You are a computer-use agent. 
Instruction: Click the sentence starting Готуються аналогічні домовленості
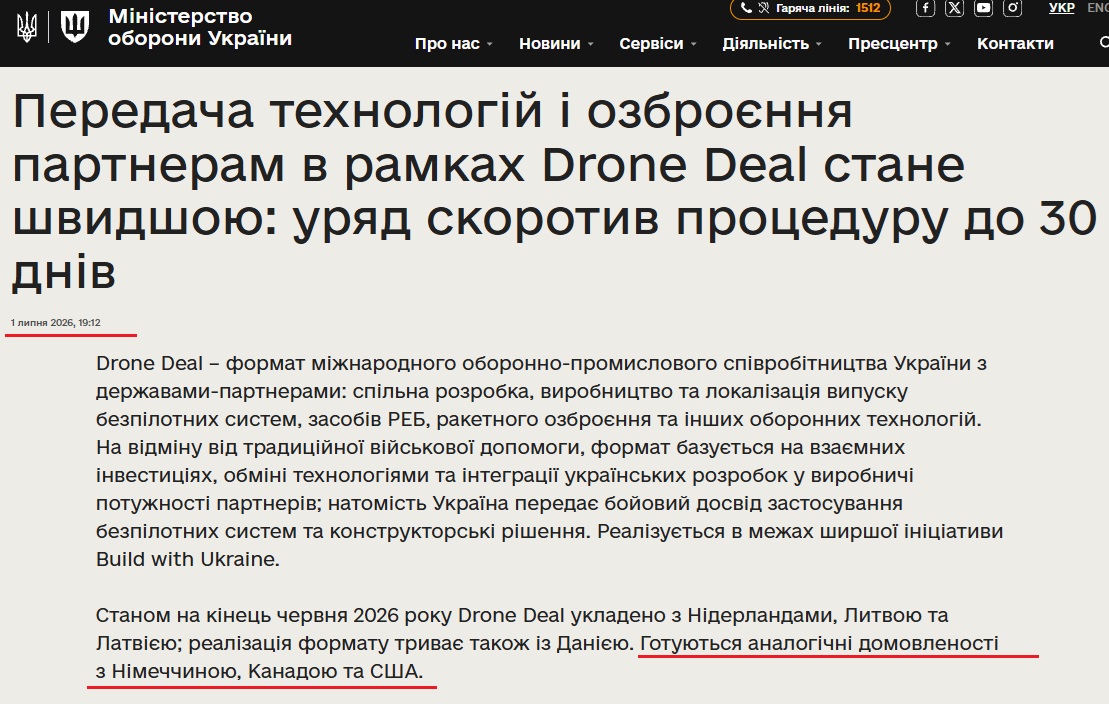coord(819,643)
